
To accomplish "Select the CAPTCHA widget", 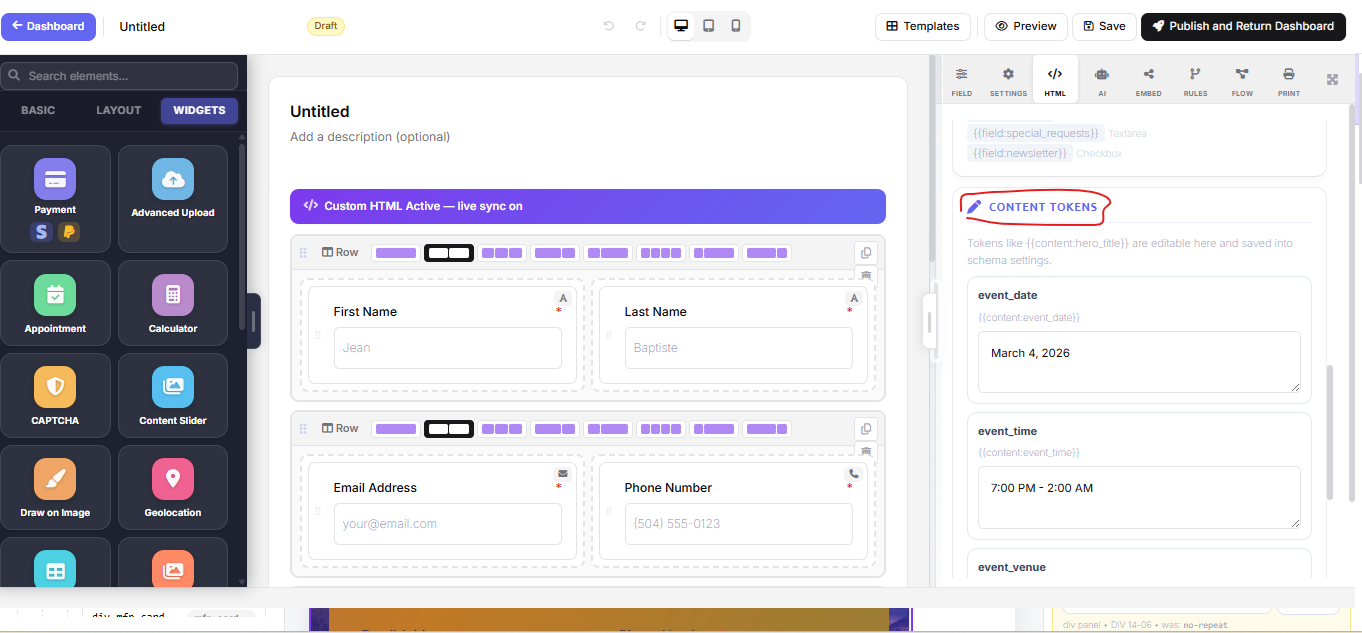I will tap(55, 395).
